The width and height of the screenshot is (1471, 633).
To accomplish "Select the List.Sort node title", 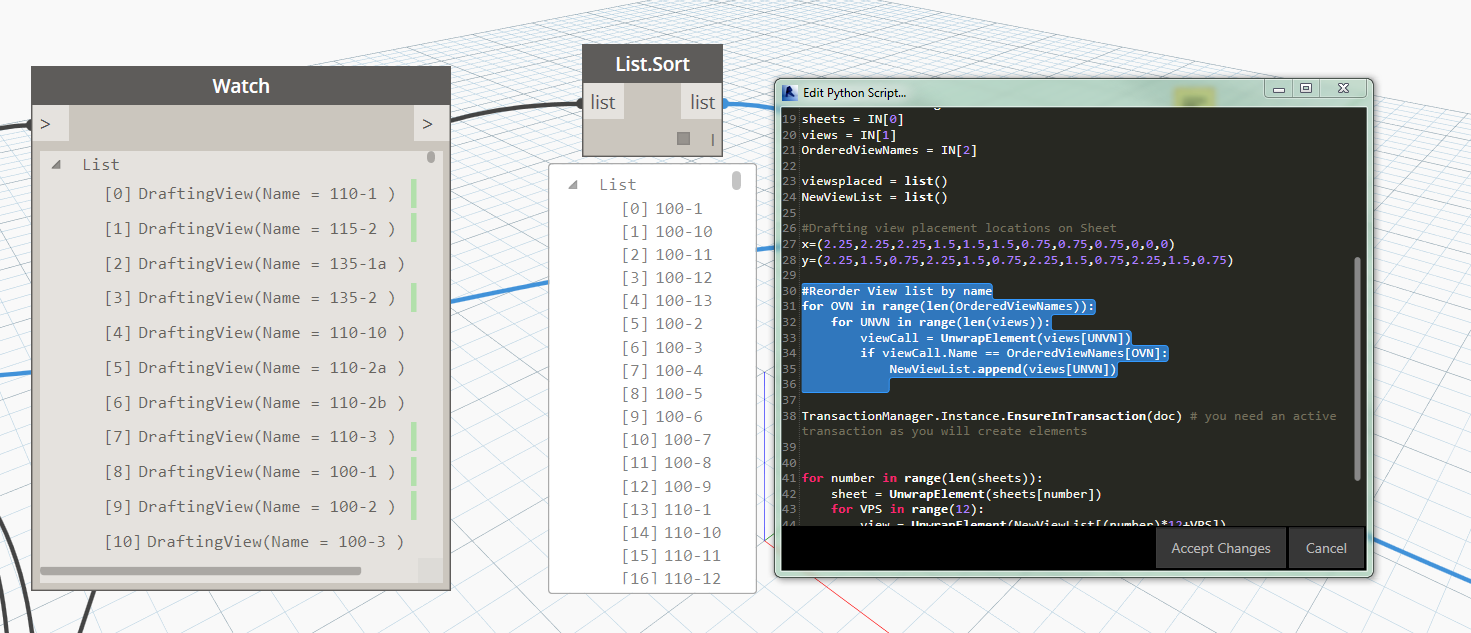I will pos(653,64).
